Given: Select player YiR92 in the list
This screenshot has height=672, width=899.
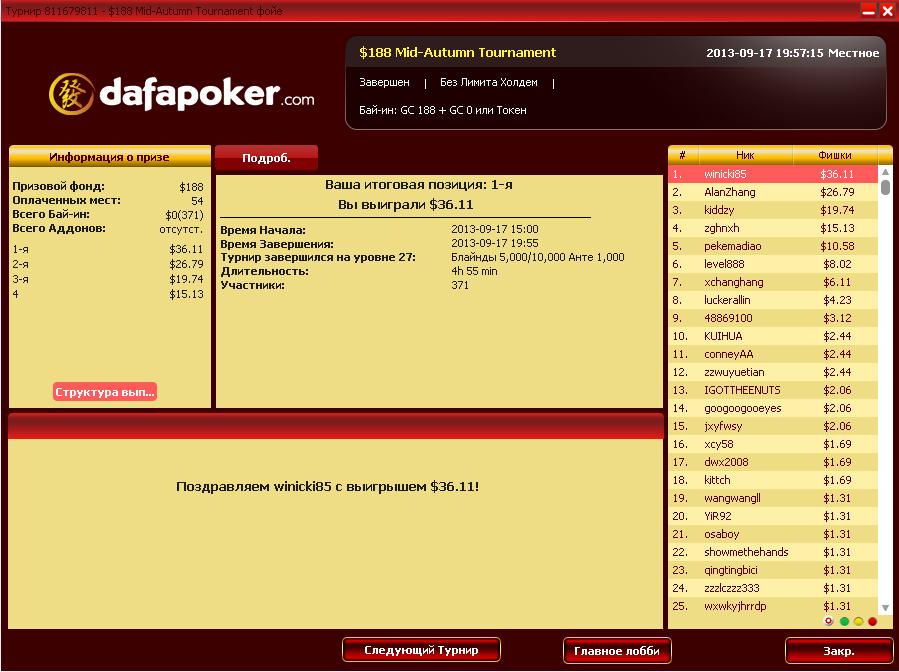Looking at the screenshot, I should 773,516.
